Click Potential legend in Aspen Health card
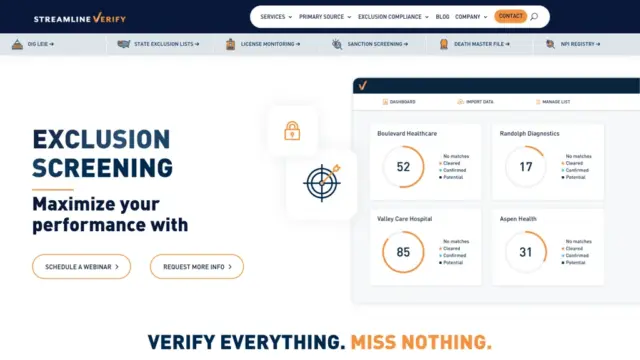 [x=573, y=262]
